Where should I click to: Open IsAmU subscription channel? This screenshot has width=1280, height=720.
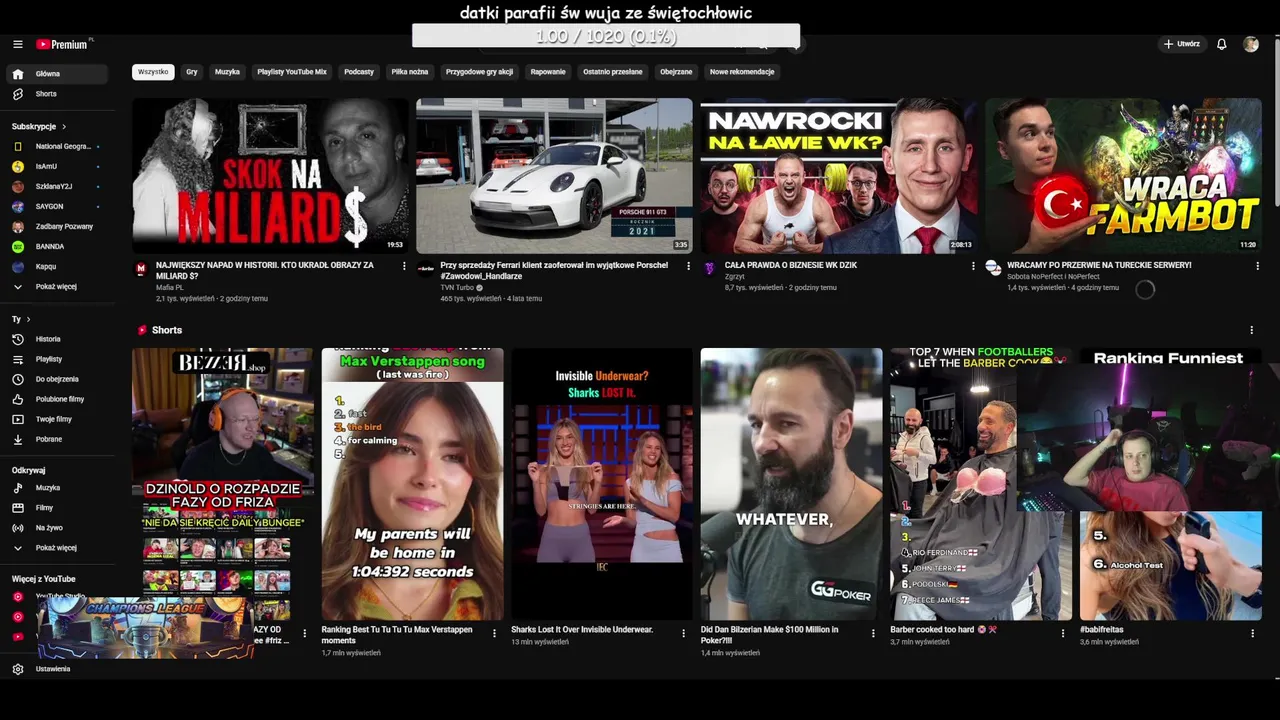click(57, 166)
